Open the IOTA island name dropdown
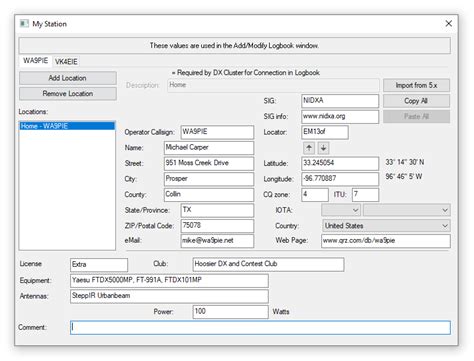This screenshot has width=474, height=361. [407, 210]
